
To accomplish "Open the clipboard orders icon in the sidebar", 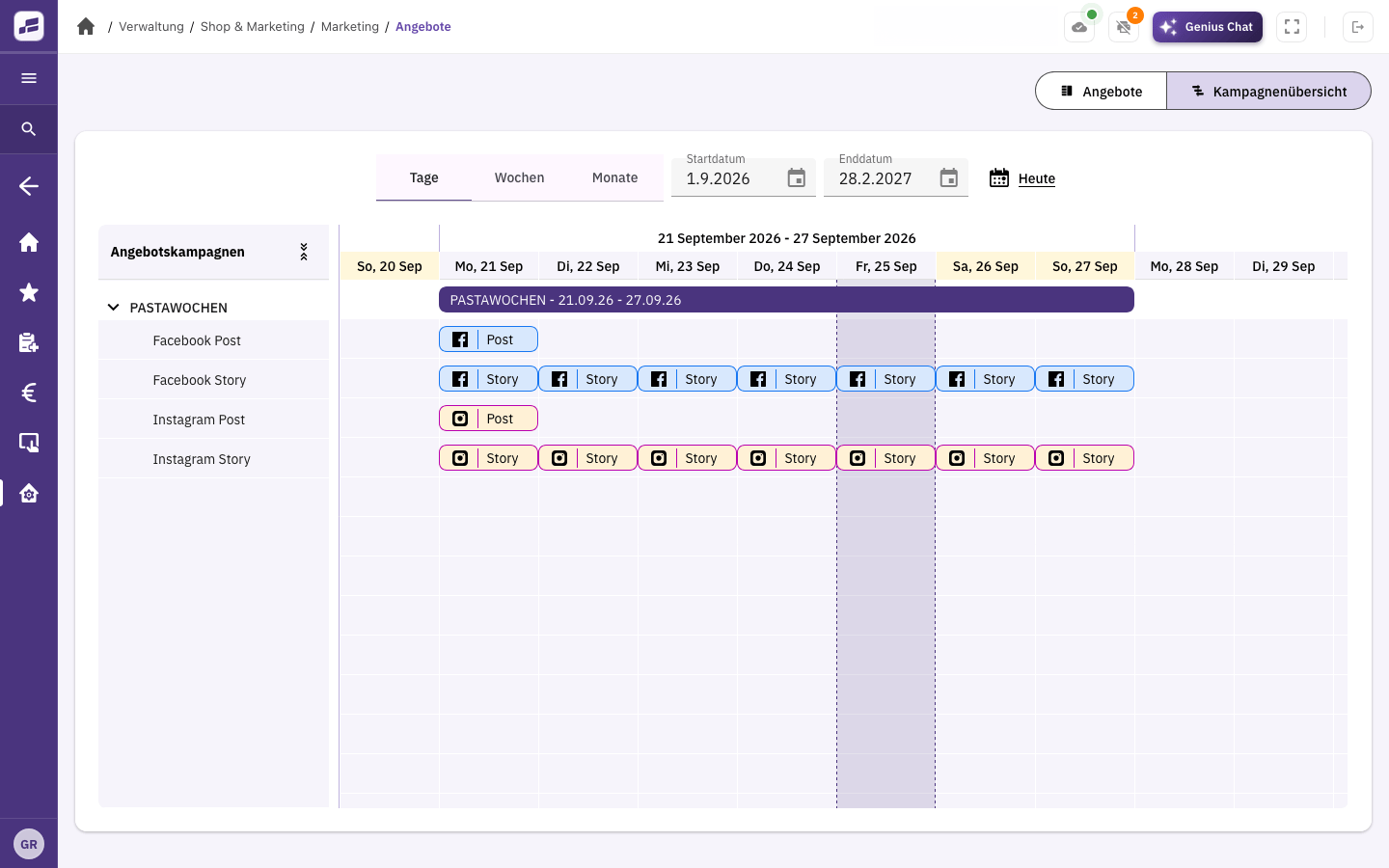I will coord(29,342).
